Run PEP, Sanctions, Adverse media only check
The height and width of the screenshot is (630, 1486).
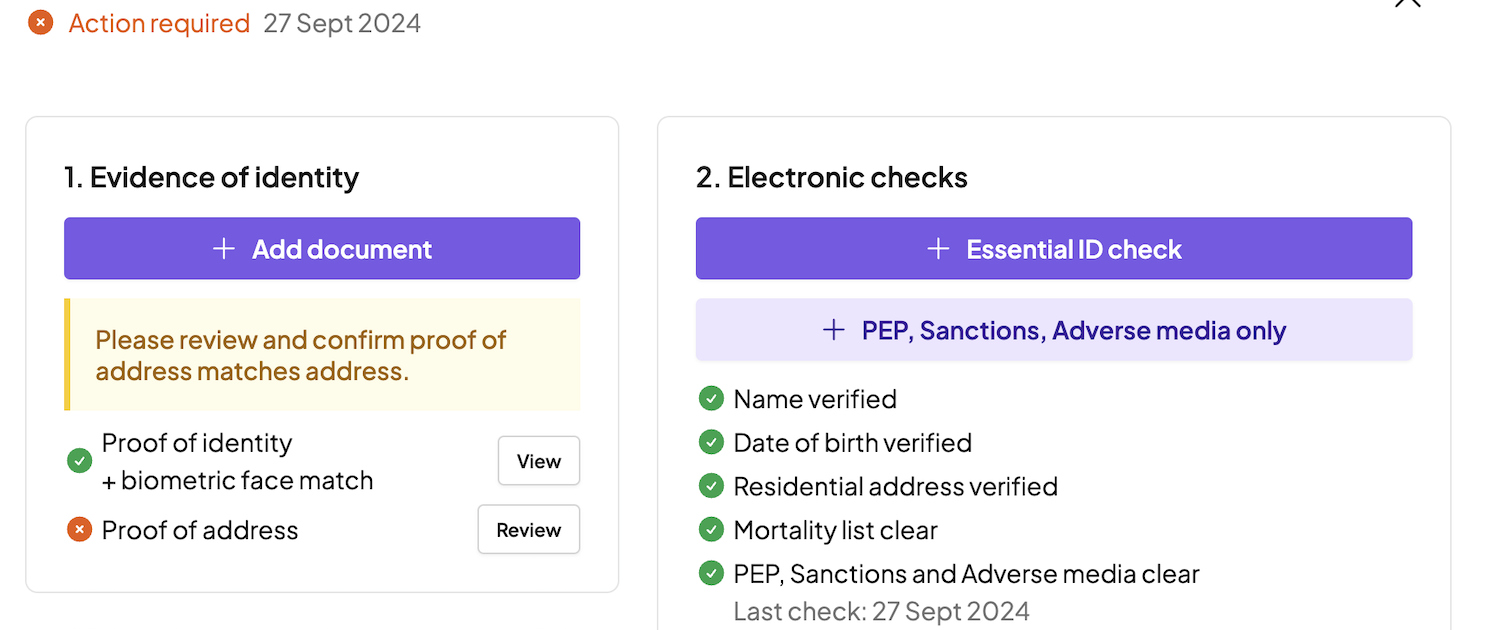1053,330
